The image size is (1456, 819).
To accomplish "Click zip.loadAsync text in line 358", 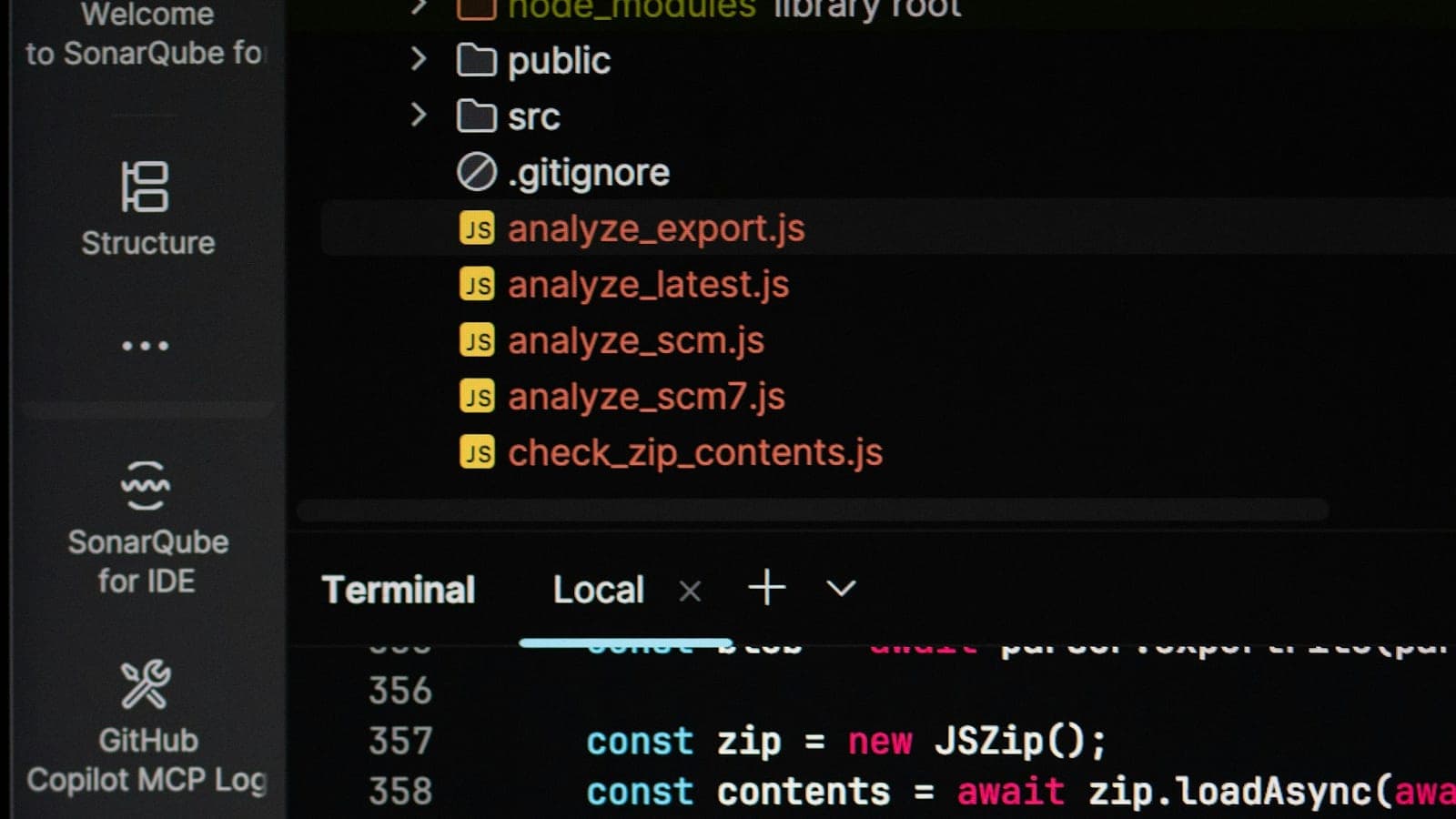I will tap(1229, 792).
